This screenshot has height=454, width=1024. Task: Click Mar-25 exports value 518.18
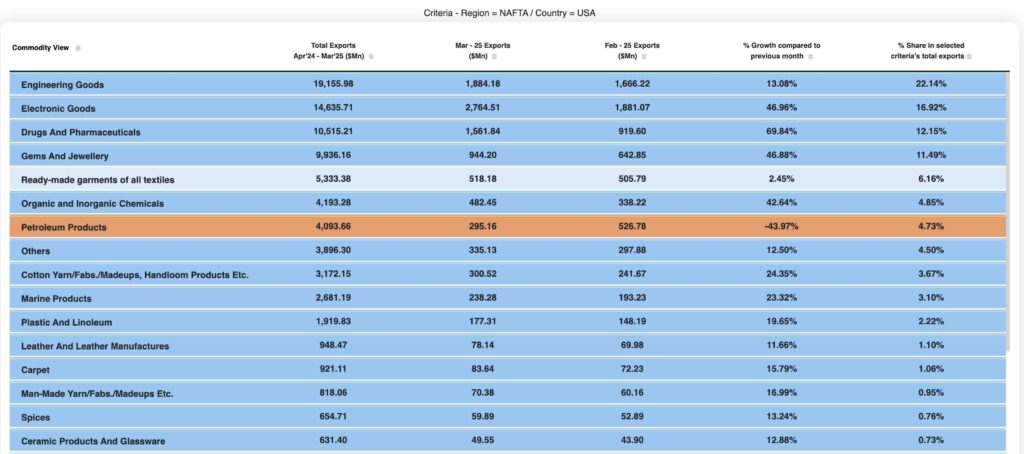pyautogui.click(x=483, y=178)
